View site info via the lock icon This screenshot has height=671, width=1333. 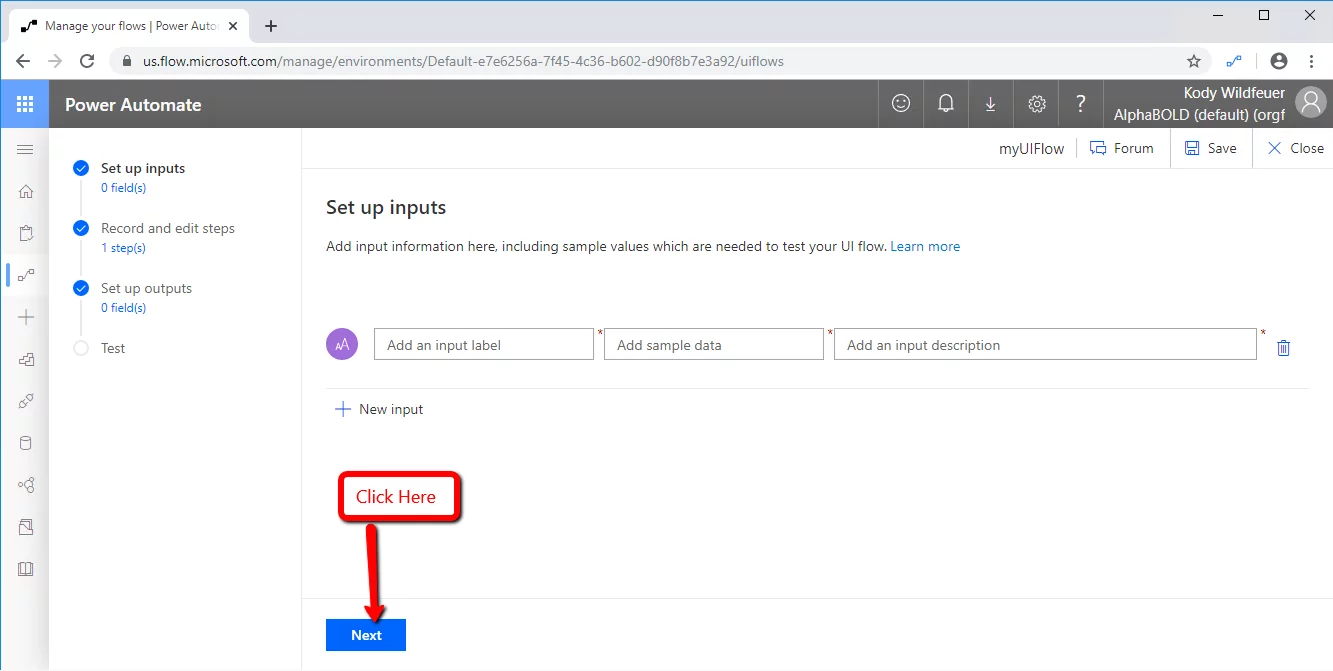coord(127,61)
